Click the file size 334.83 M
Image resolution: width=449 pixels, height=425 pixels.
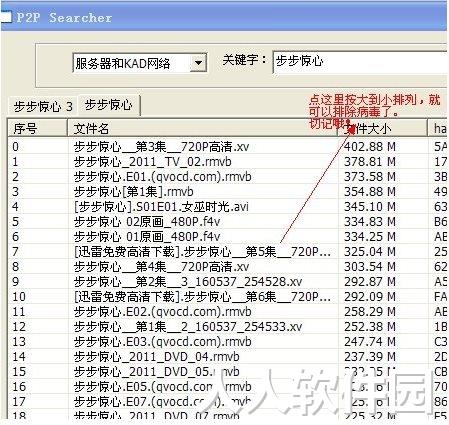point(370,222)
